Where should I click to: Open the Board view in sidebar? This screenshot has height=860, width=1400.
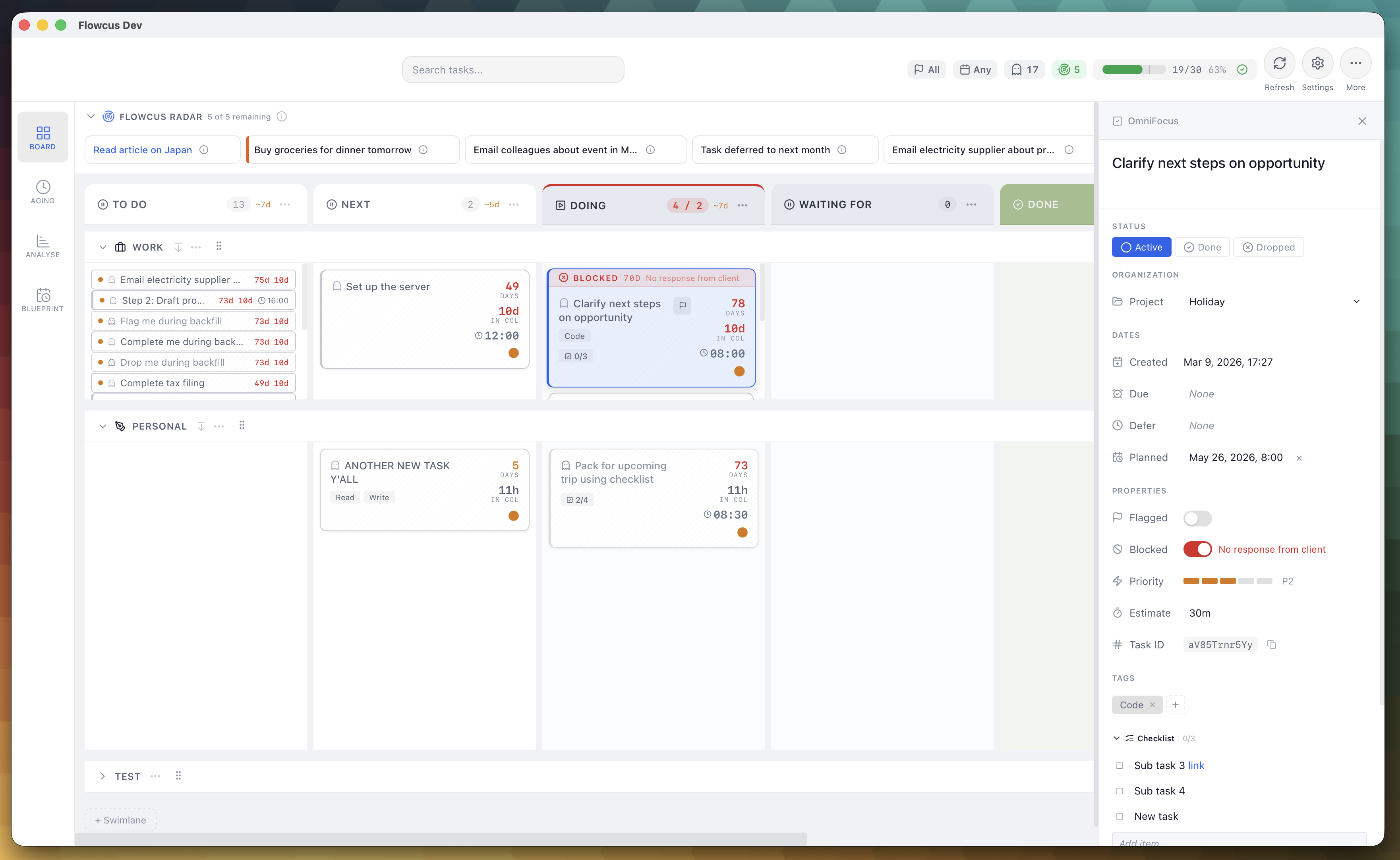coord(43,137)
